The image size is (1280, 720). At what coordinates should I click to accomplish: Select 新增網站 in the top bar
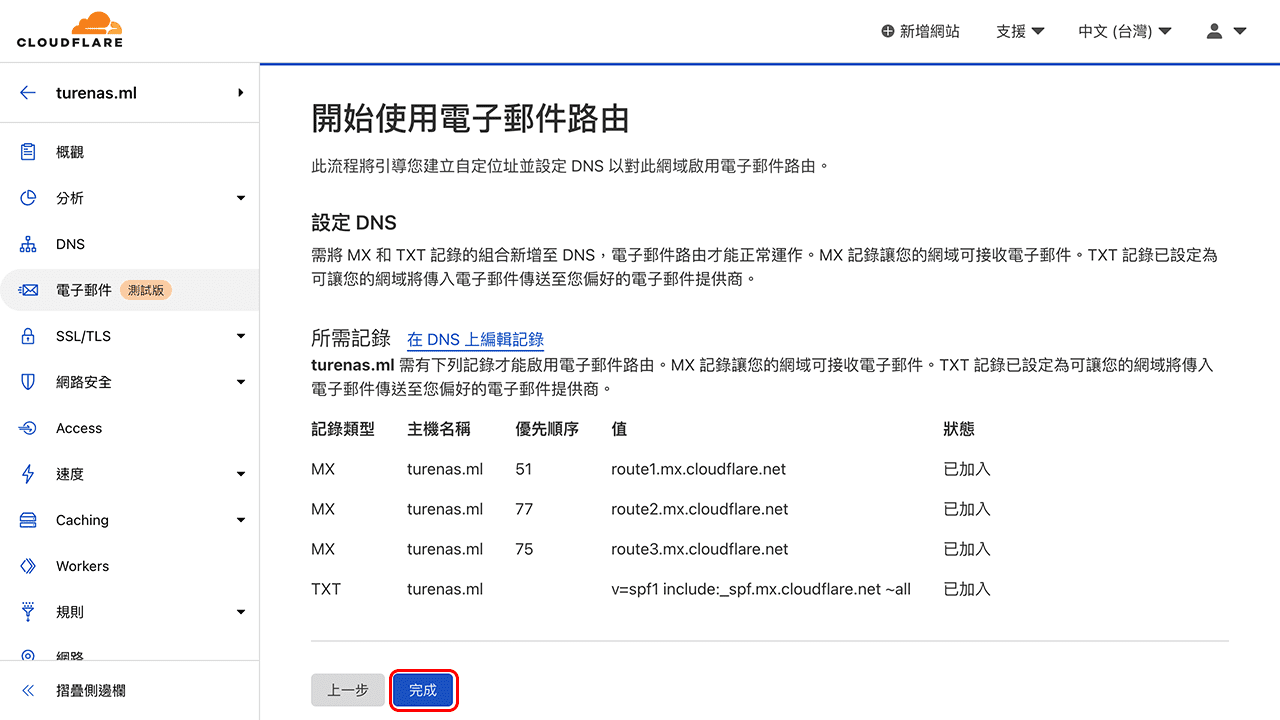[920, 31]
